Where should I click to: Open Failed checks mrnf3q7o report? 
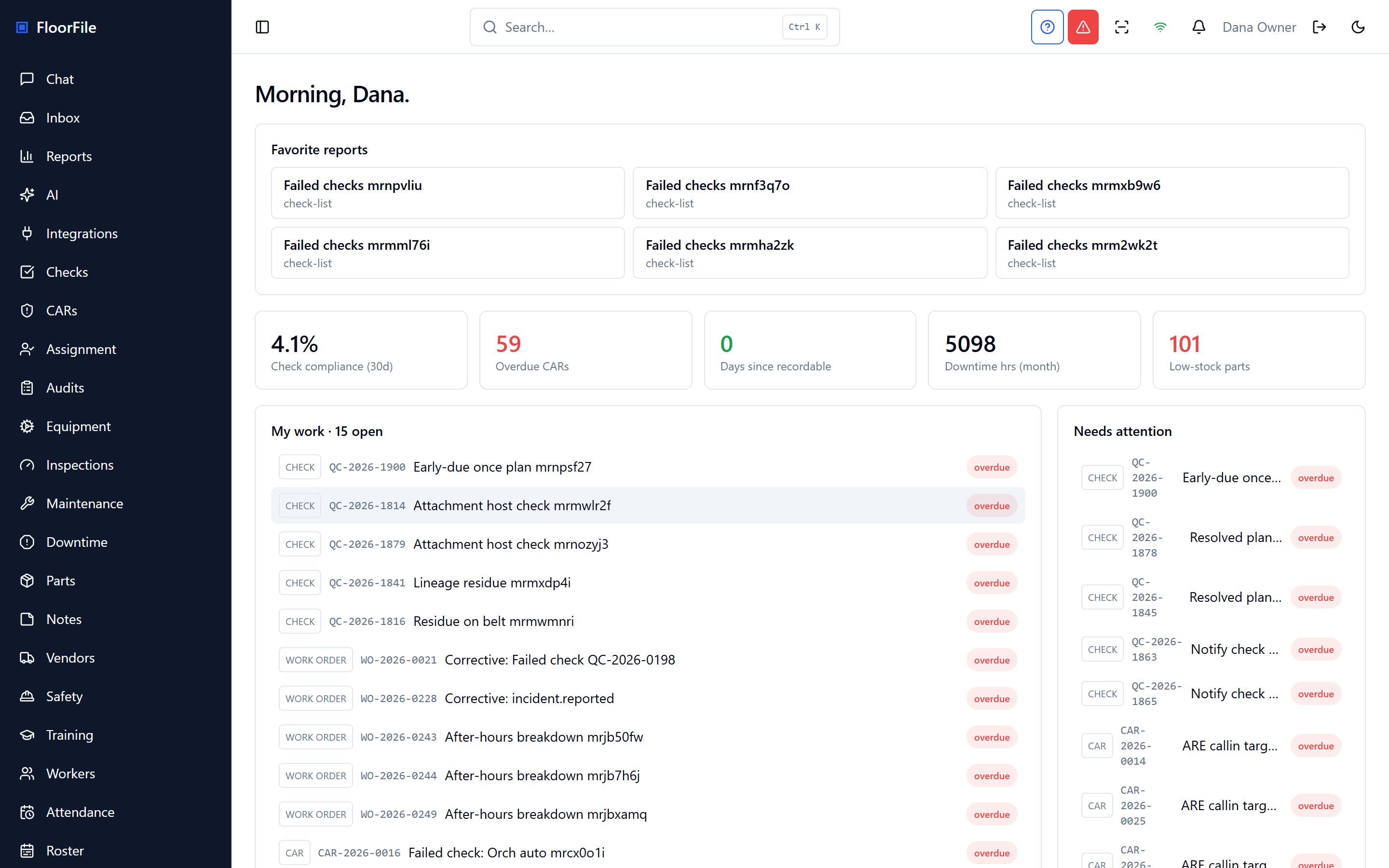coord(810,193)
